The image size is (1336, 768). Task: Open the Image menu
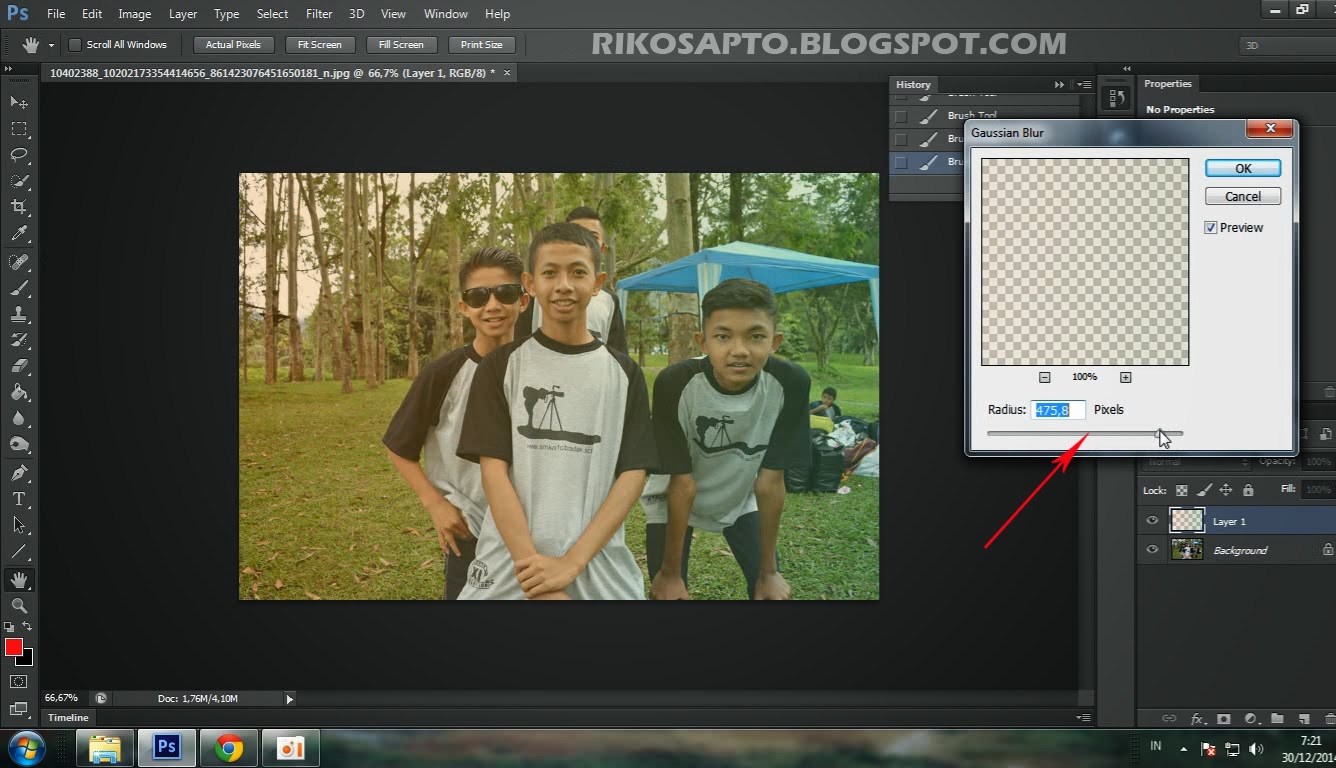click(135, 14)
